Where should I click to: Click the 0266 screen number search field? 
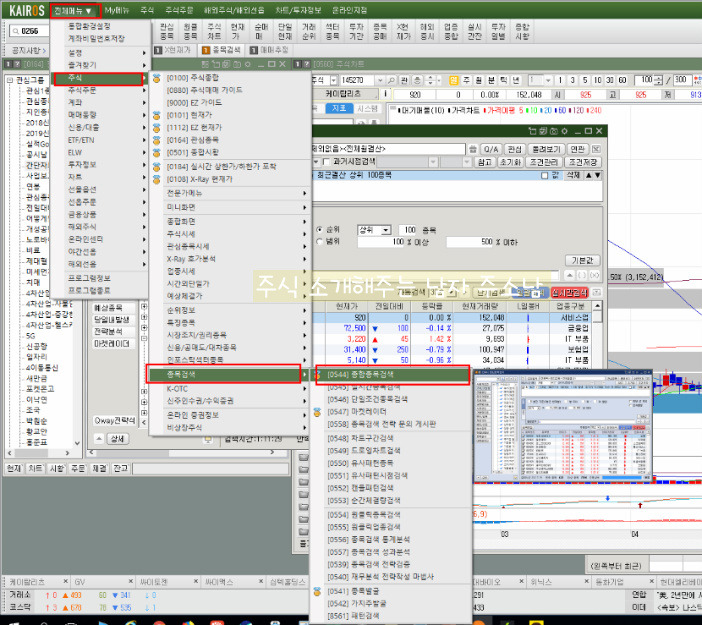point(29,31)
